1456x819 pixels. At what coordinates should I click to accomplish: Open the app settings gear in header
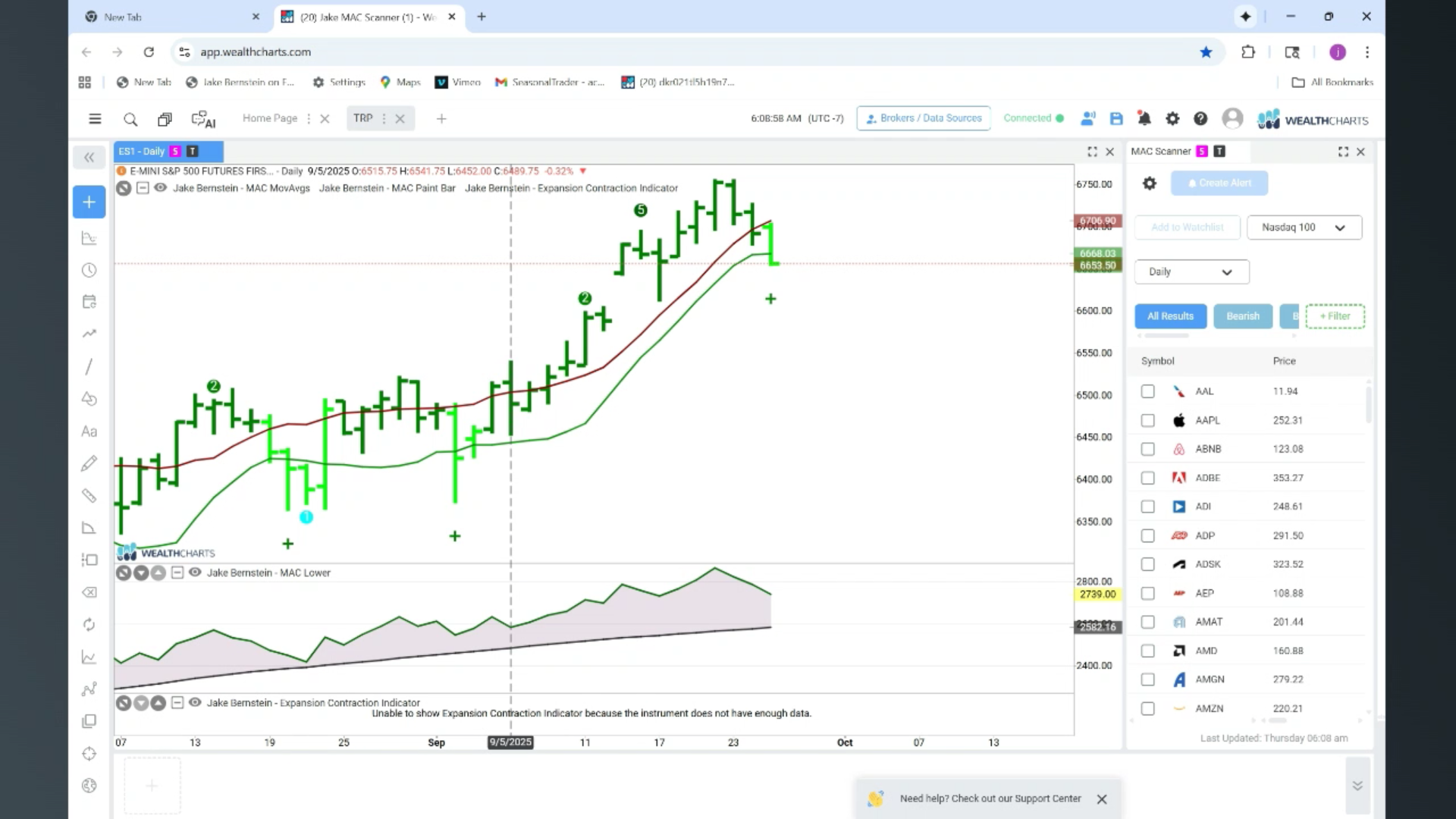tap(1172, 118)
